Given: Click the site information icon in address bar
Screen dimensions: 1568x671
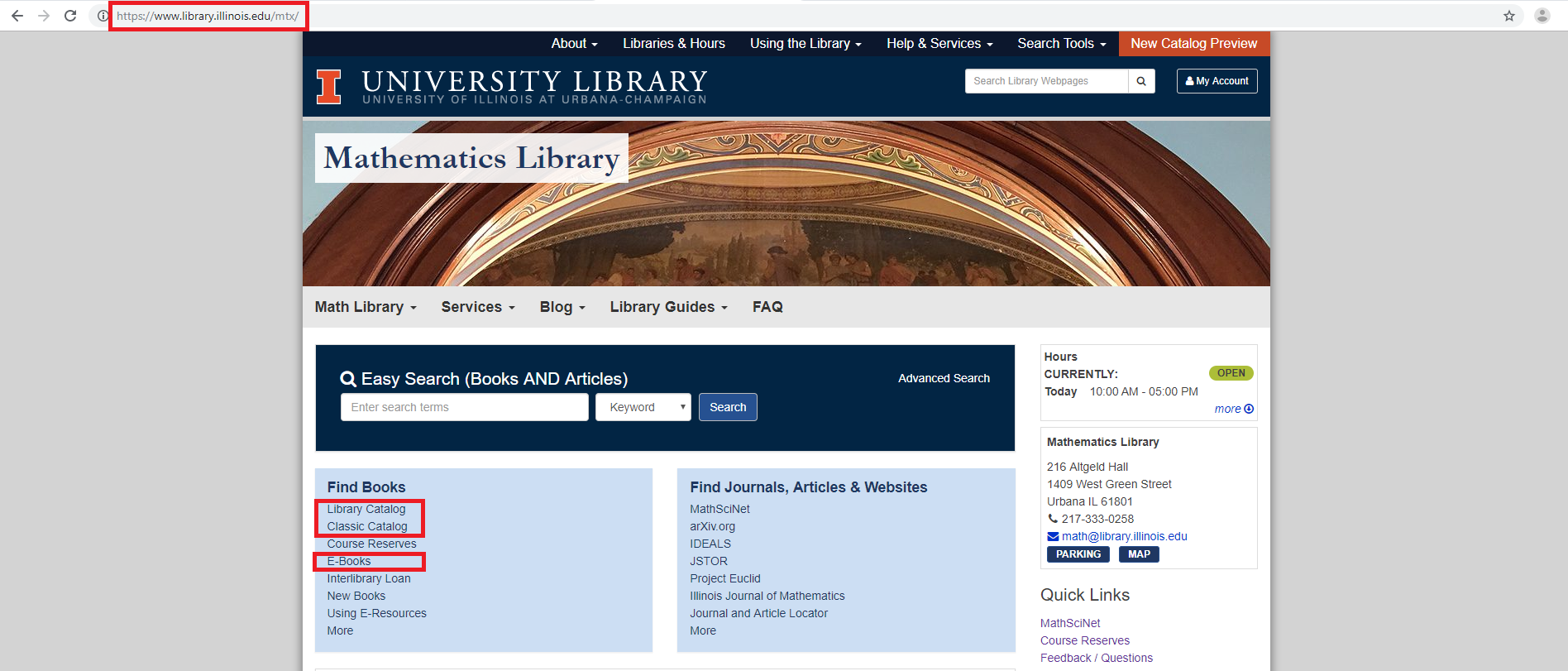Looking at the screenshot, I should [x=103, y=16].
